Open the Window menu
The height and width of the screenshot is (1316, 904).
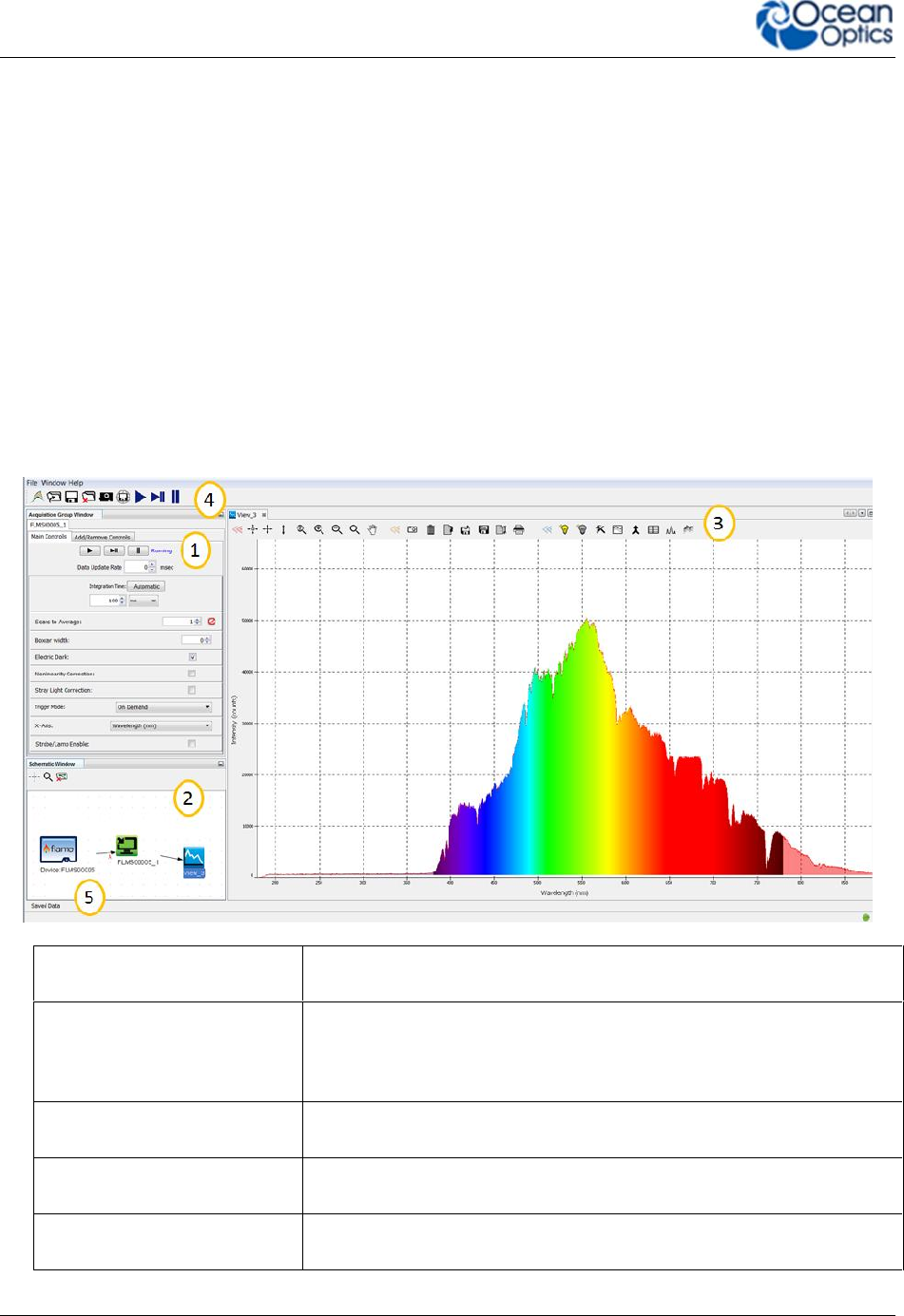(53, 483)
